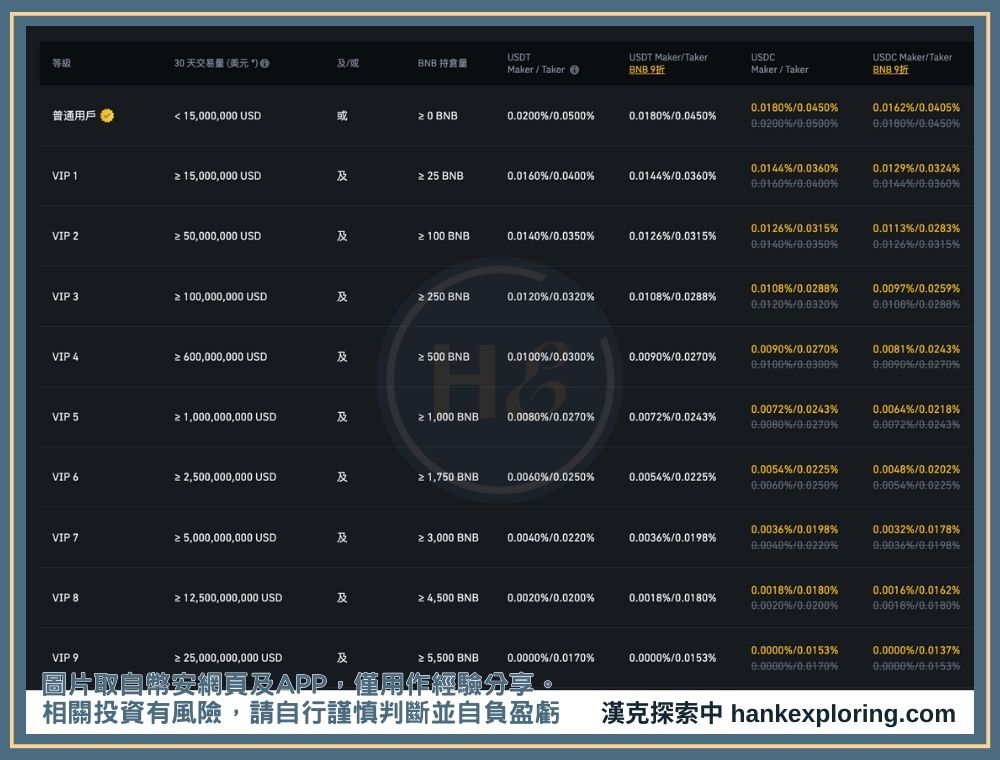Click the ≥ 5,000,000,000 USD volume cell
Viewport: 1000px width, 760px height.
click(225, 537)
